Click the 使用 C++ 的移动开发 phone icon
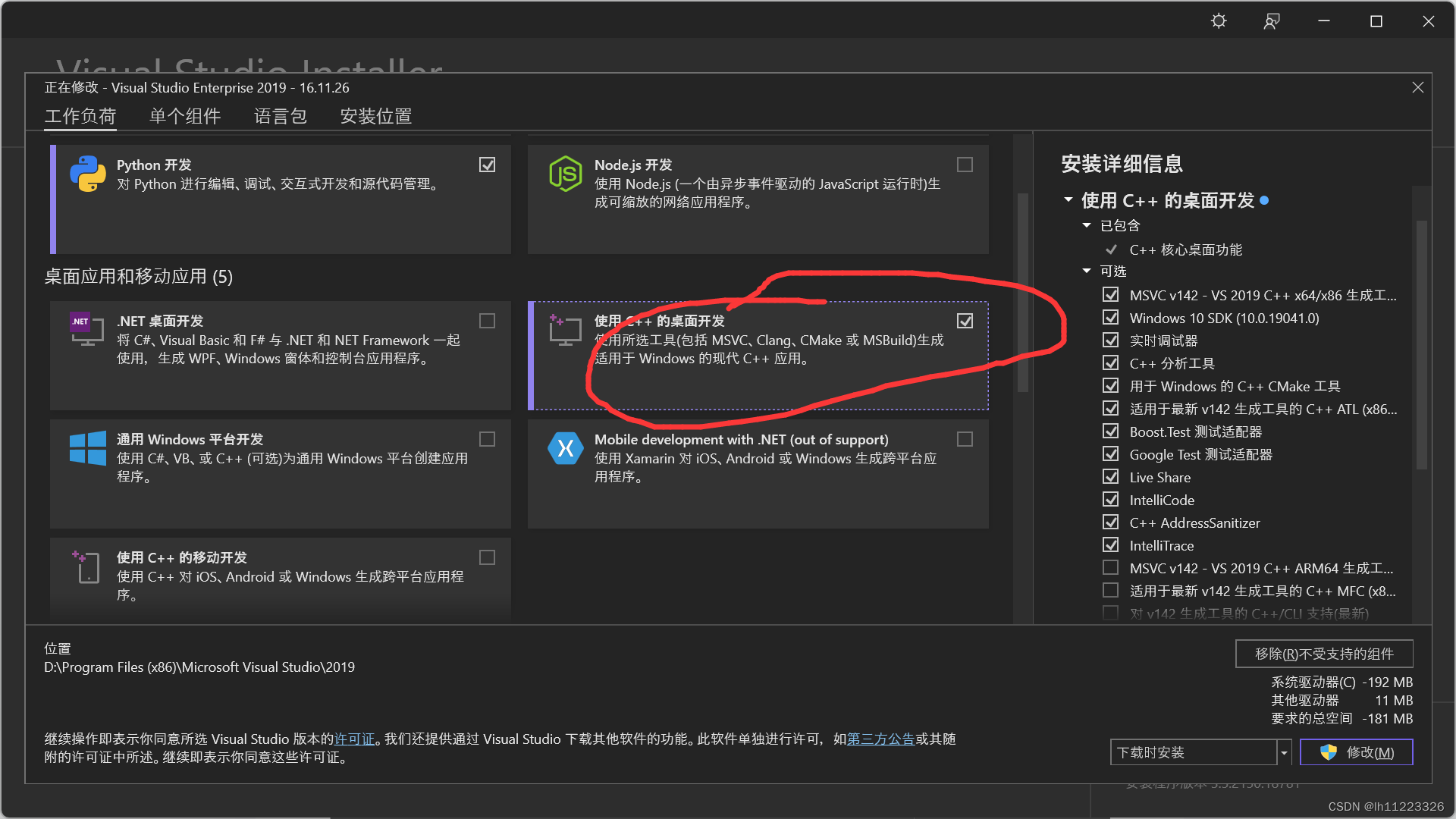Viewport: 1456px width, 819px height. click(x=87, y=566)
